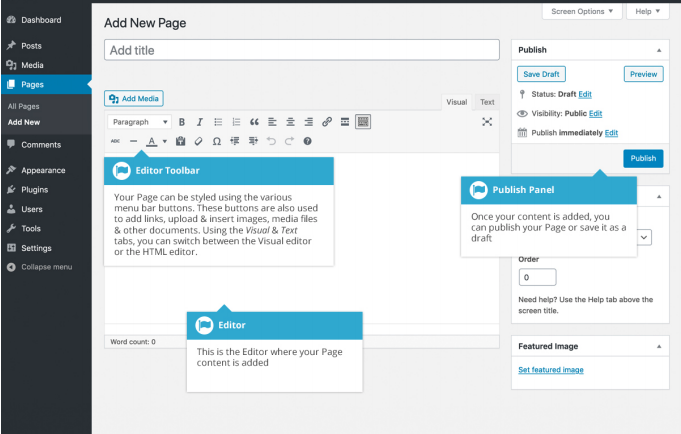Screen dimensions: 681x434
Task: Apply strikethrough formatting
Action: [x=116, y=141]
